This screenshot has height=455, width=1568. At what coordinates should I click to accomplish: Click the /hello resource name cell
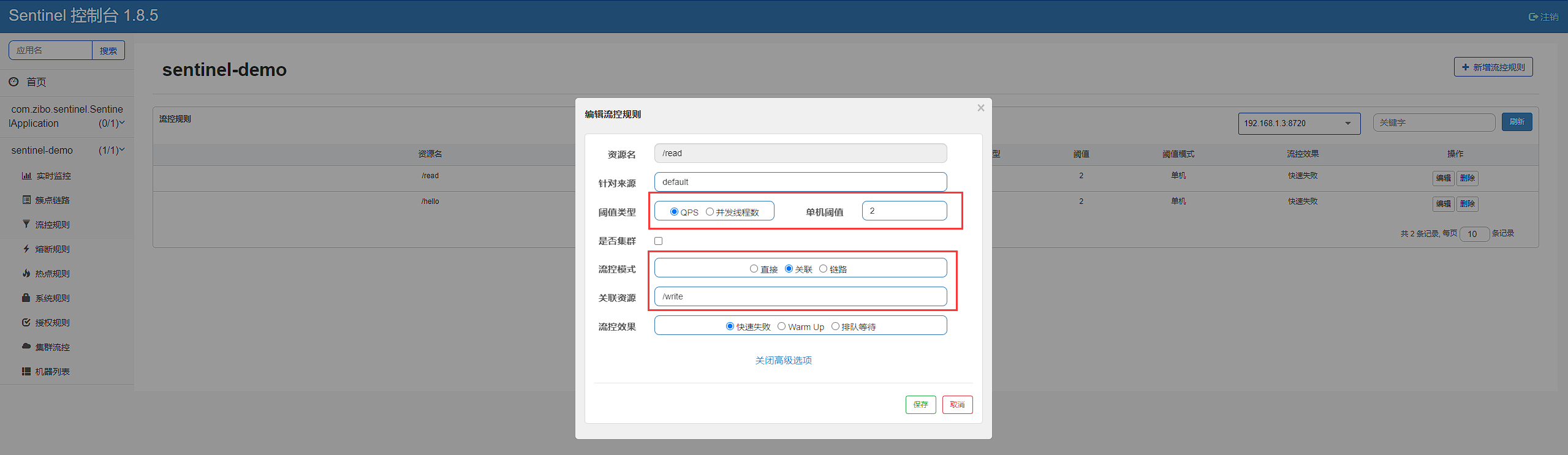(430, 201)
